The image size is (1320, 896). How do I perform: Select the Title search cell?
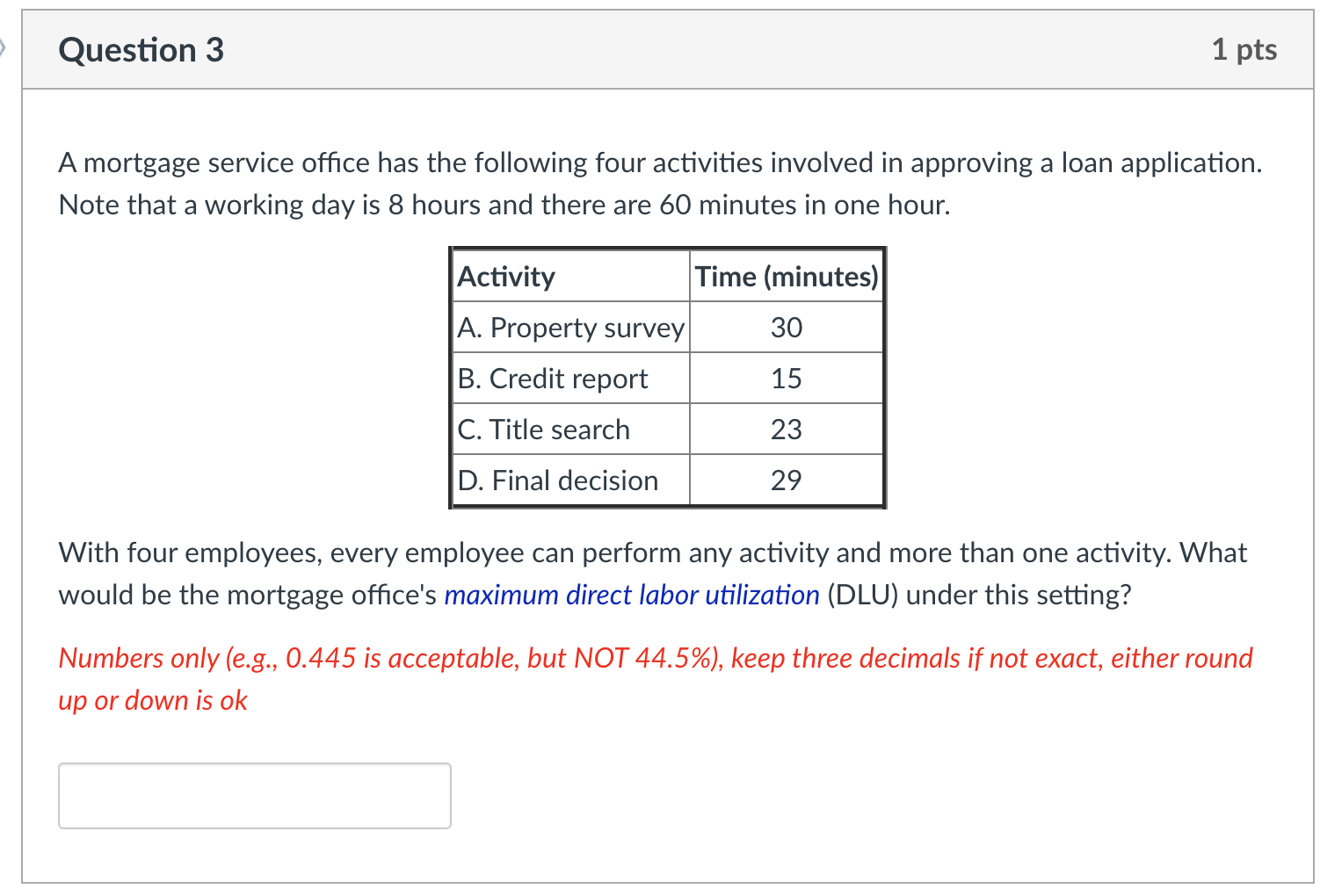(x=543, y=429)
